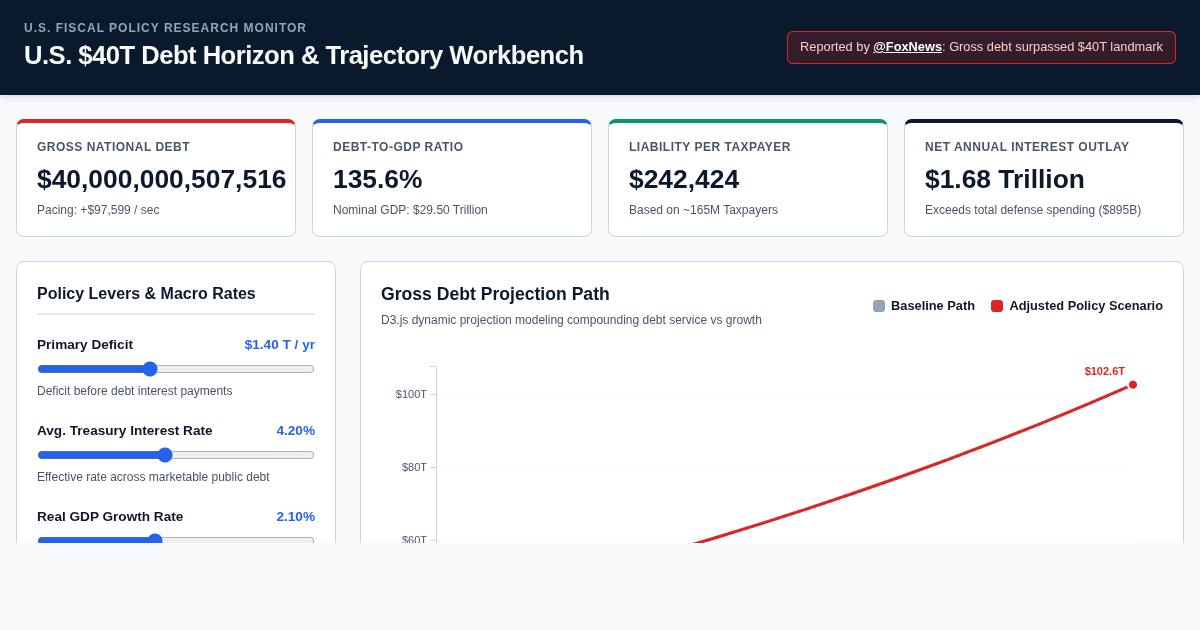Click the "4.20%" interest rate value
This screenshot has height=630, width=1200.
[296, 431]
